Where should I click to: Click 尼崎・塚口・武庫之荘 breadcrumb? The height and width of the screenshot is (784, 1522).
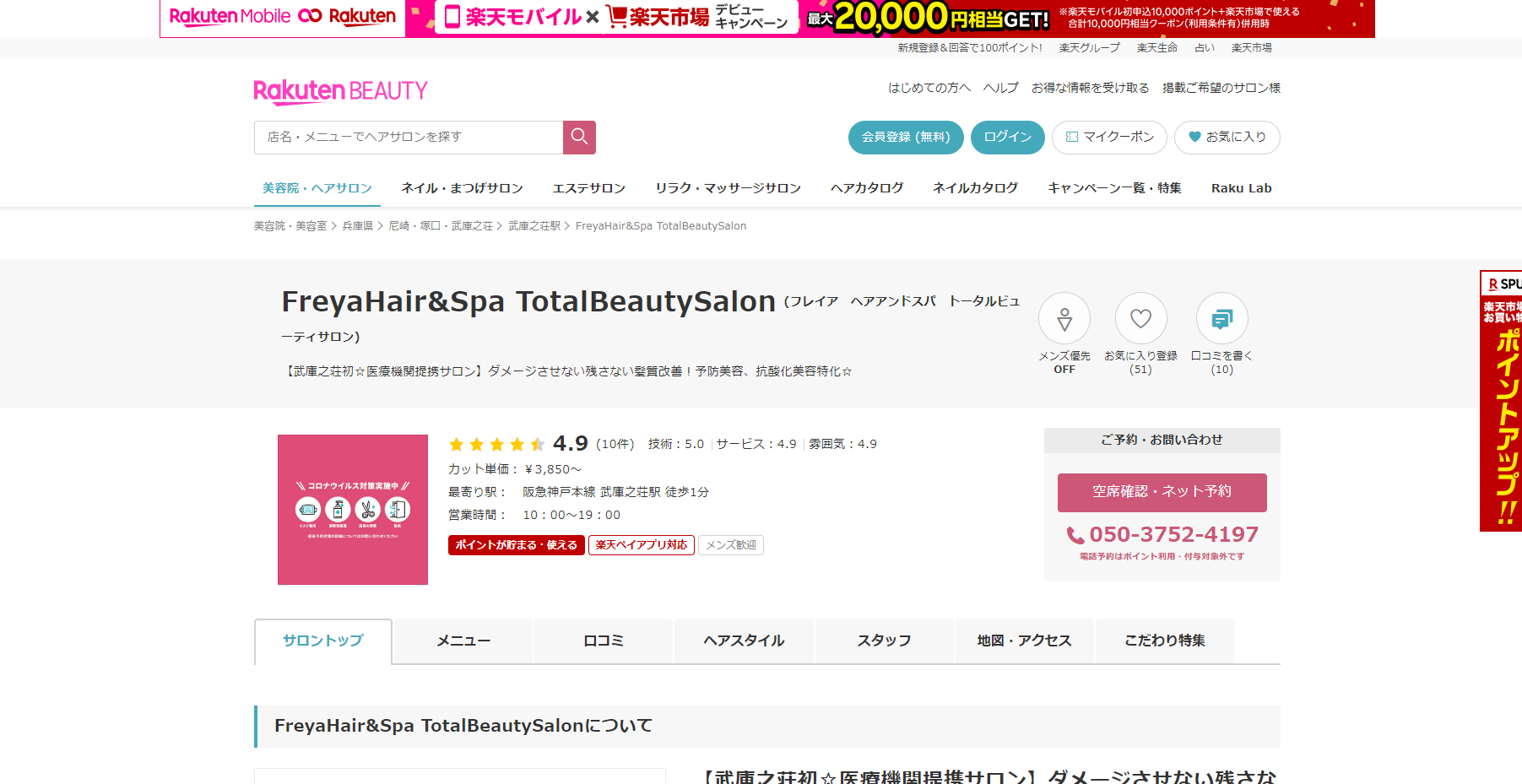pos(441,226)
